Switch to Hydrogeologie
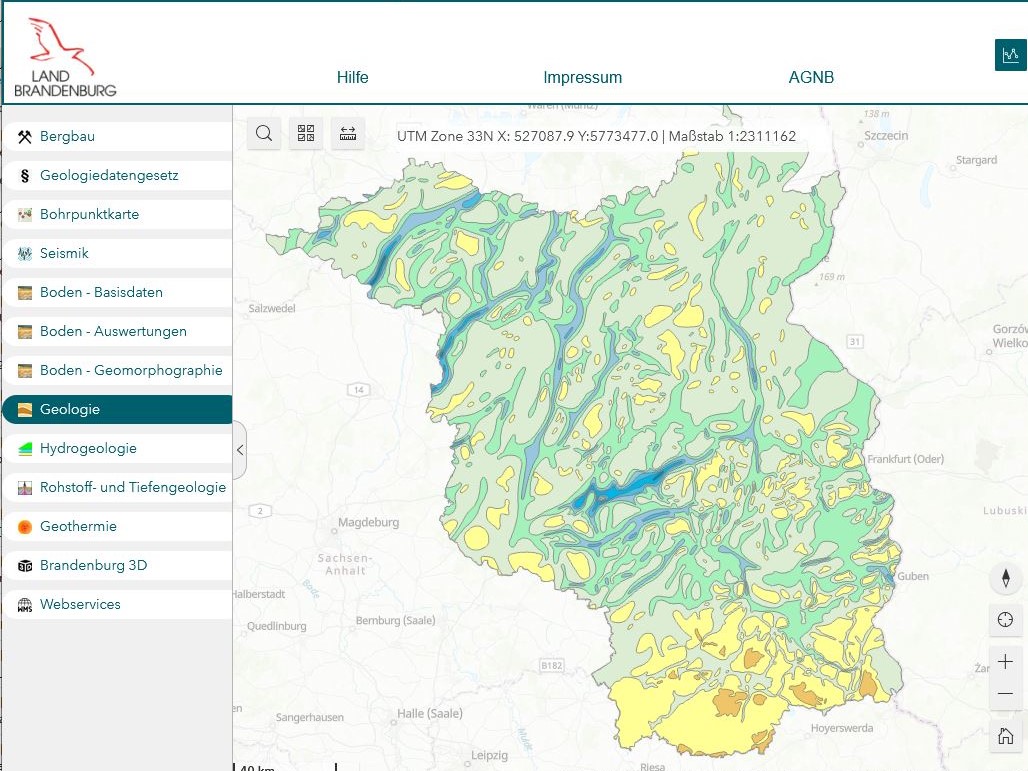This screenshot has width=1028, height=771. coord(118,448)
